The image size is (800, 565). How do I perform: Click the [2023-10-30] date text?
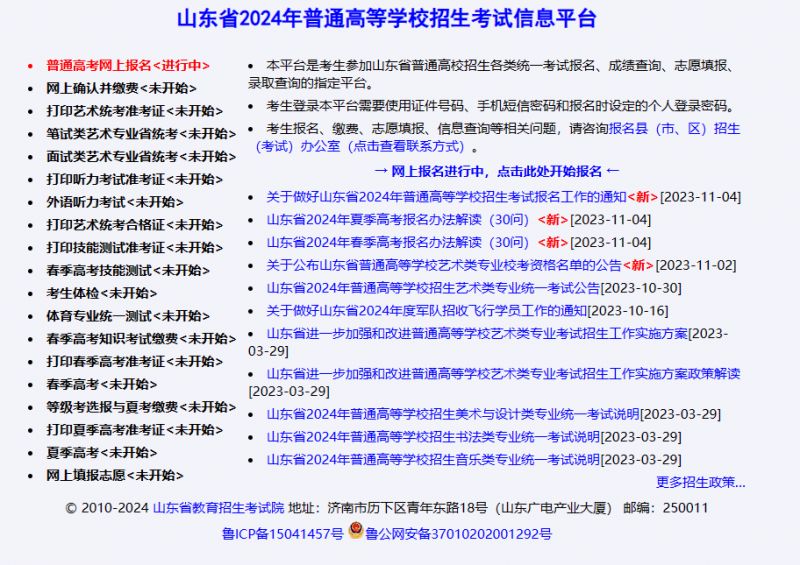pos(641,288)
